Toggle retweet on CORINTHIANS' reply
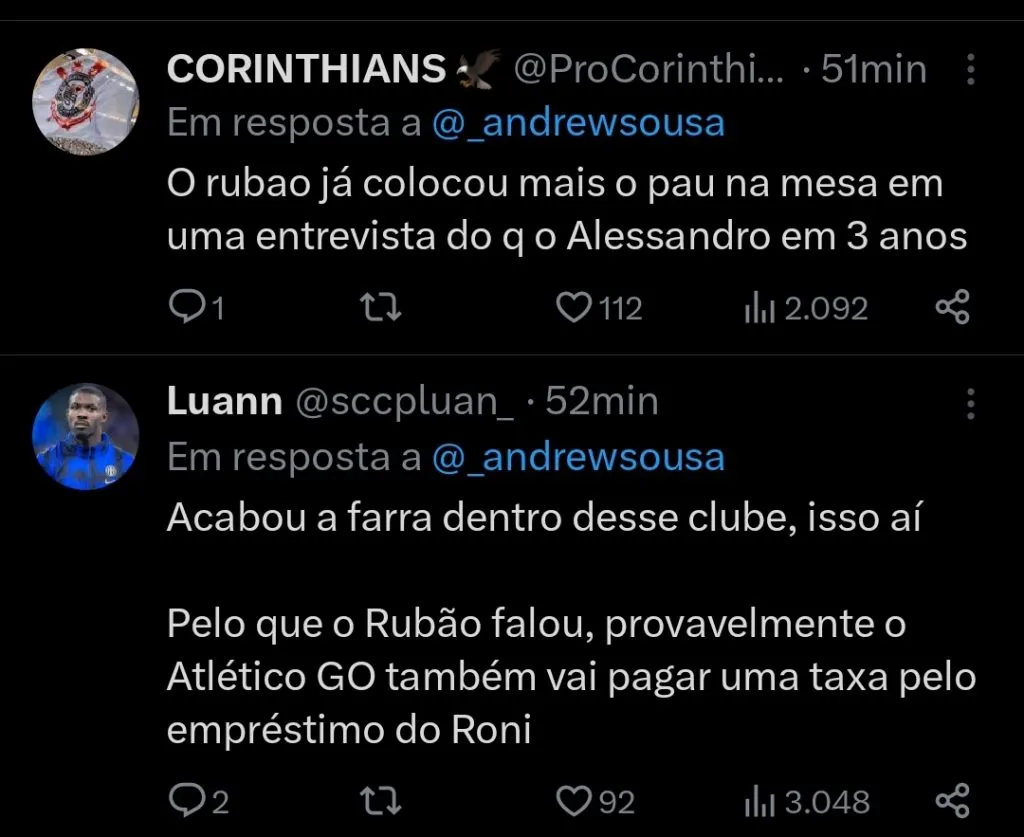The height and width of the screenshot is (837, 1024). pyautogui.click(x=378, y=307)
